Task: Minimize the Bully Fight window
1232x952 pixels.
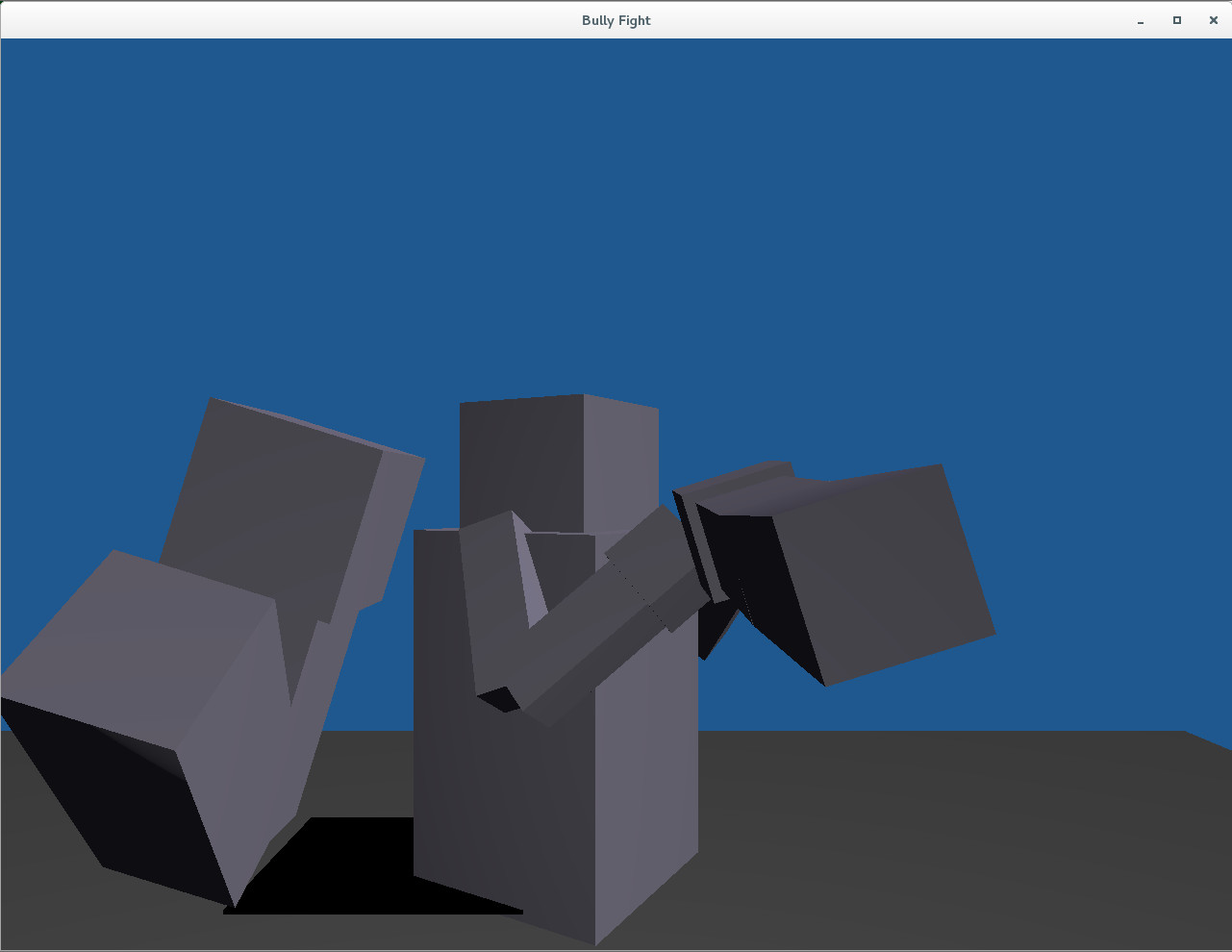Action: tap(1141, 20)
